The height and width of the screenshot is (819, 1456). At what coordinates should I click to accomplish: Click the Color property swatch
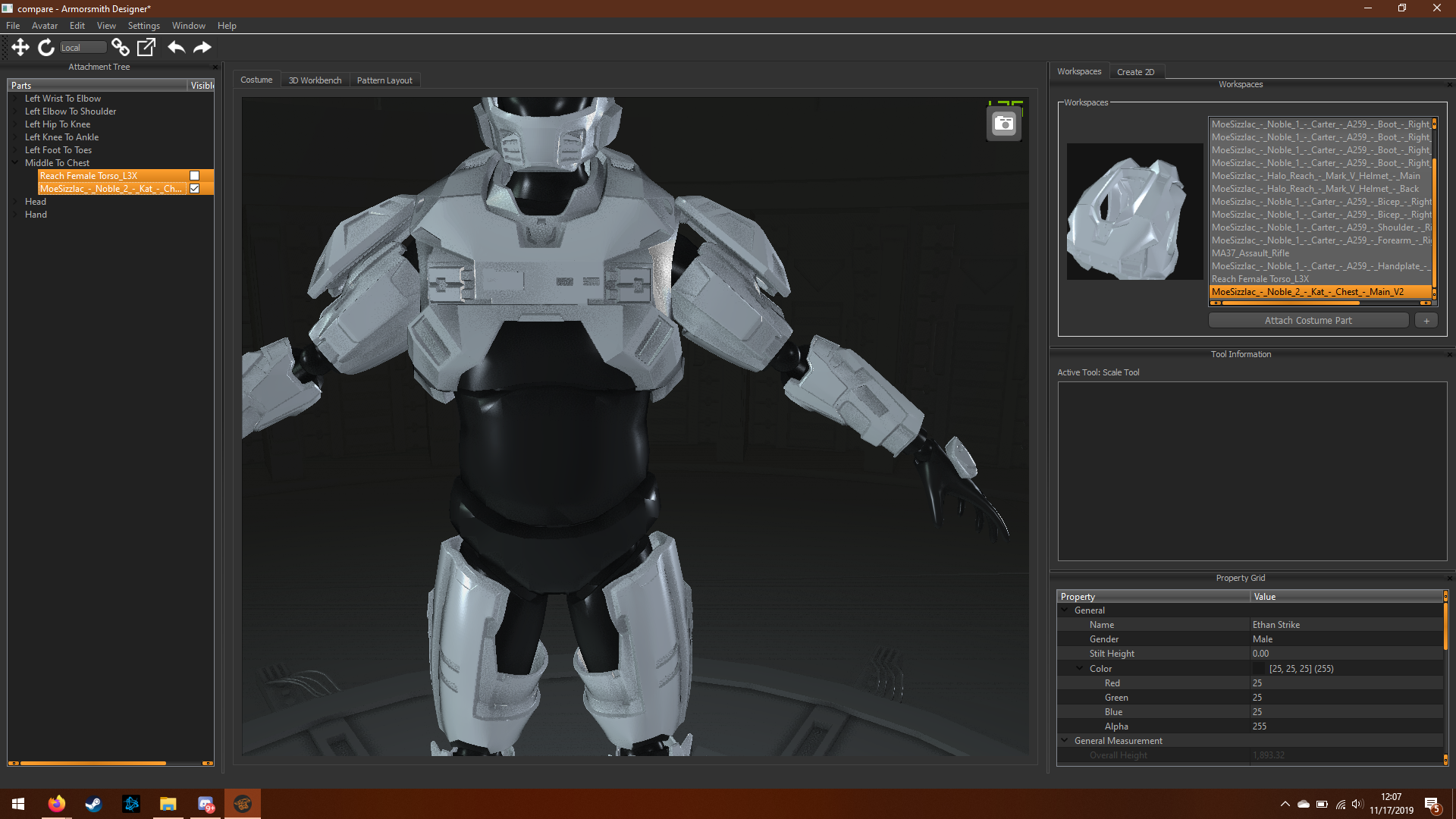(x=1259, y=669)
